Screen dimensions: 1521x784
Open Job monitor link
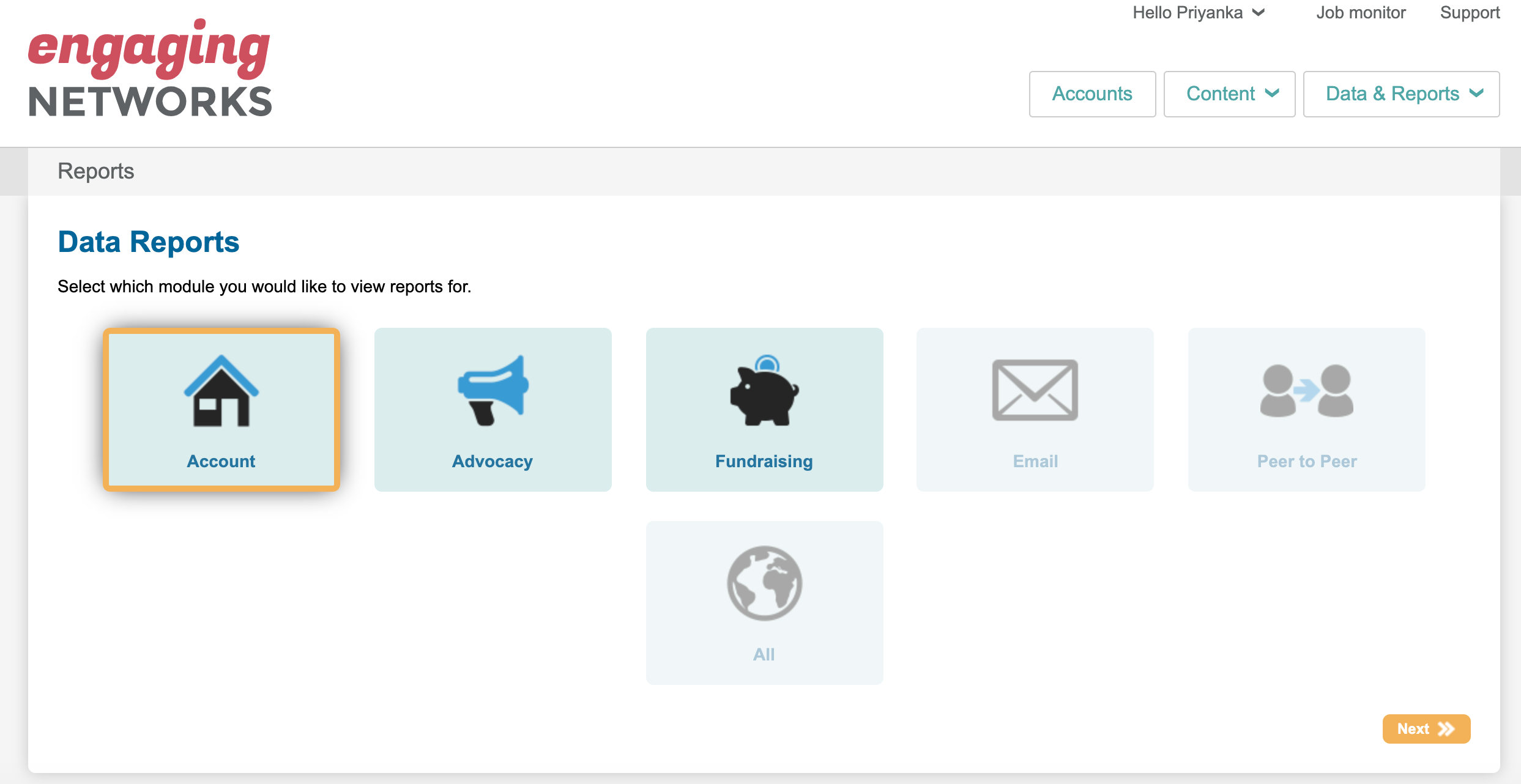tap(1361, 13)
